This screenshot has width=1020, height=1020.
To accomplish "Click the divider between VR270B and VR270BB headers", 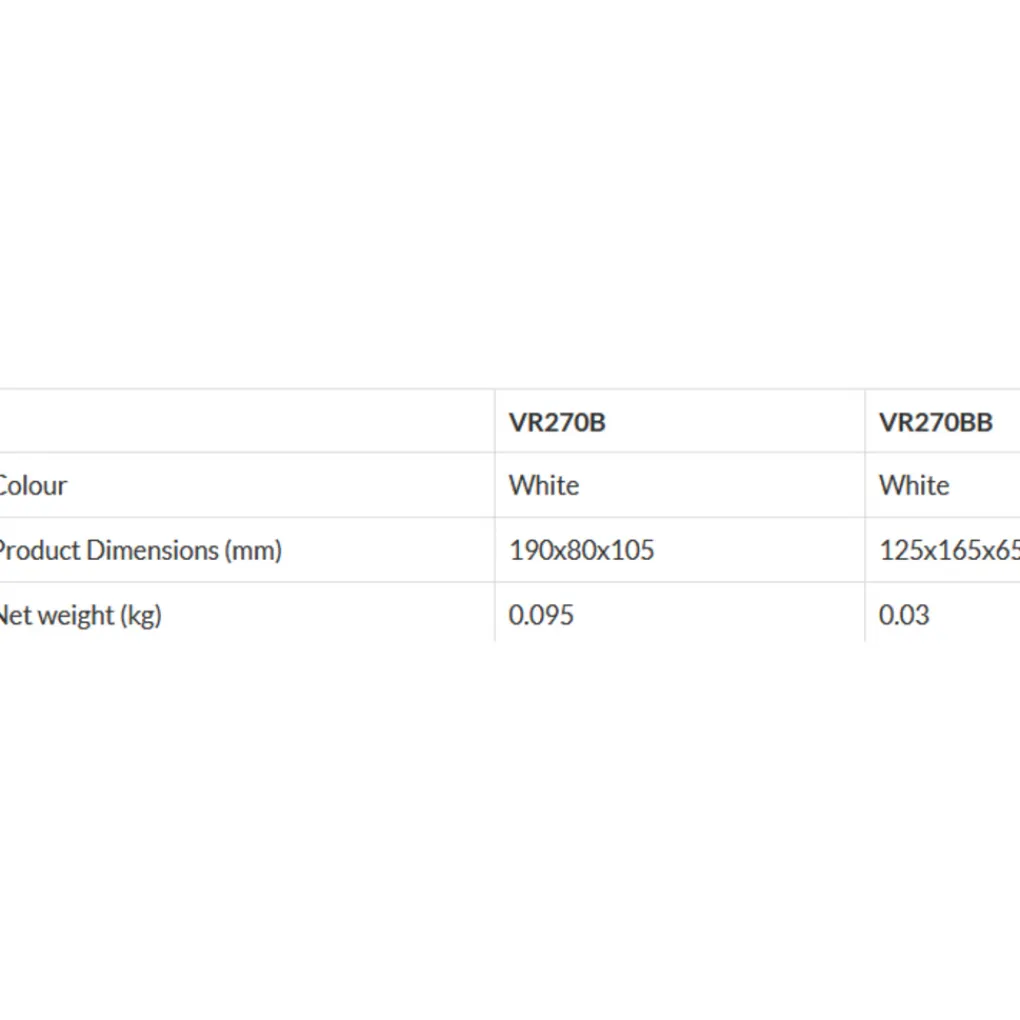I will (865, 421).
